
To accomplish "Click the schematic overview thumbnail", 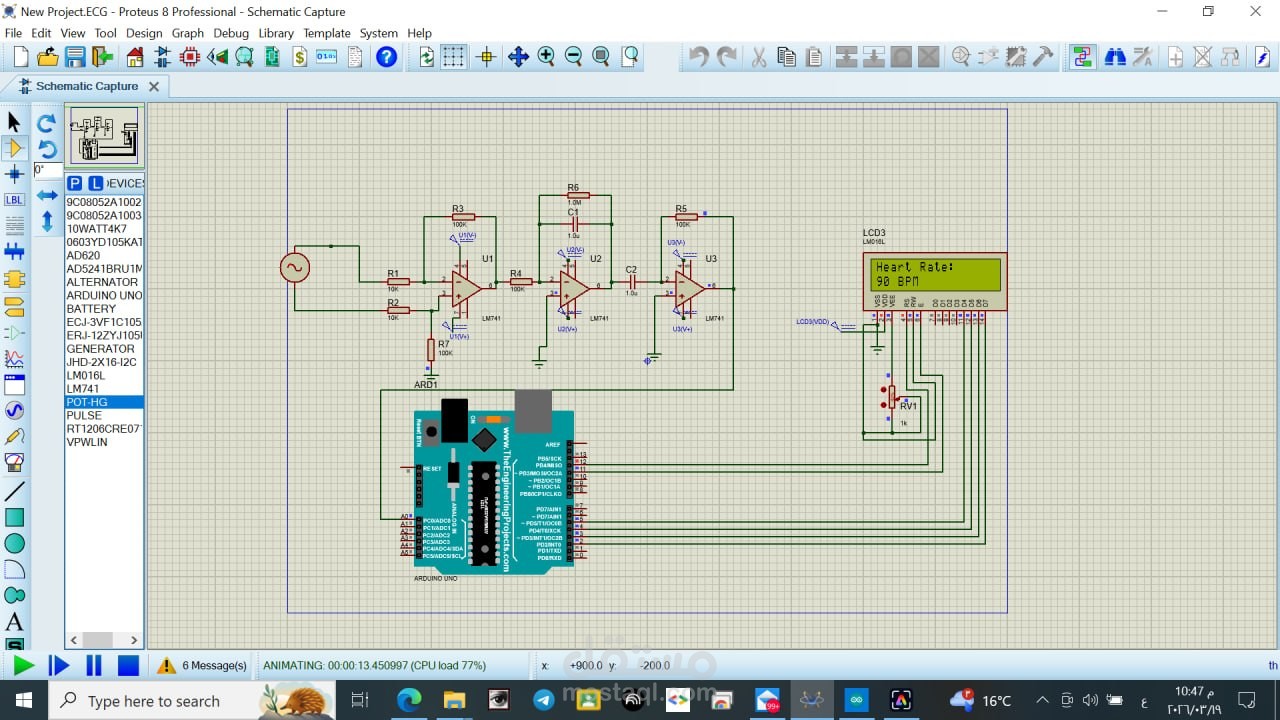I will tap(104, 136).
